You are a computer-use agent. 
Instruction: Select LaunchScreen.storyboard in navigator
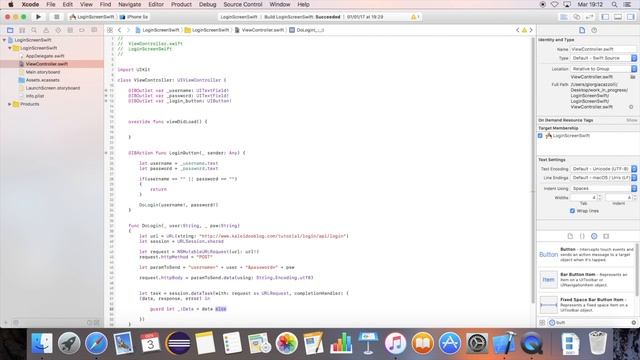point(53,88)
